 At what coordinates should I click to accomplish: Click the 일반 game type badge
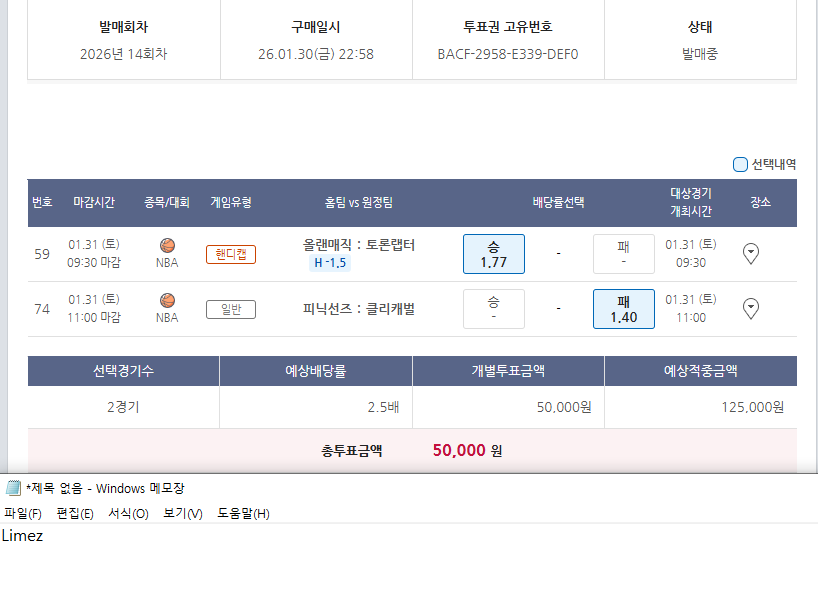click(x=231, y=310)
